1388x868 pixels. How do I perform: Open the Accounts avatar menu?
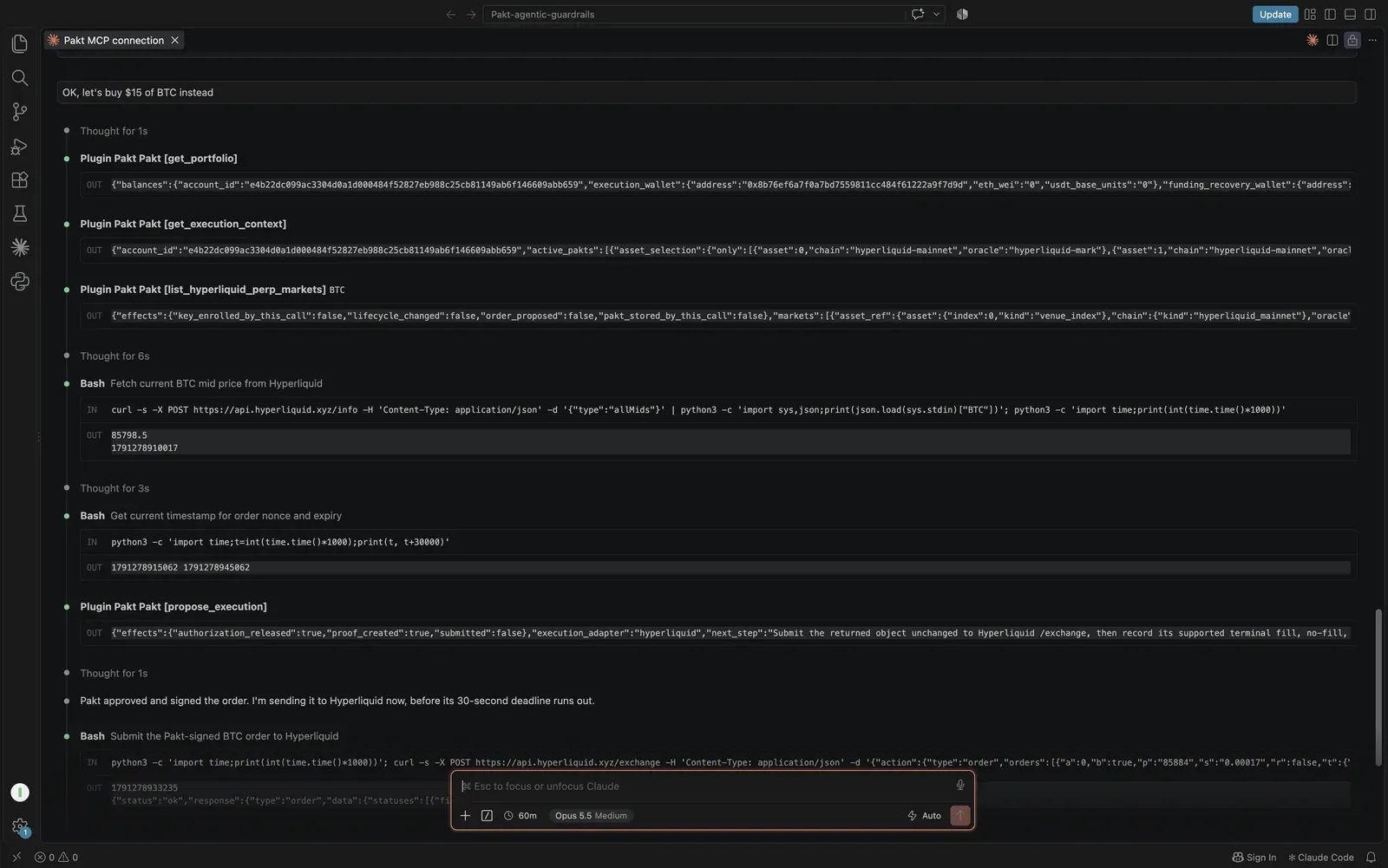point(19,793)
